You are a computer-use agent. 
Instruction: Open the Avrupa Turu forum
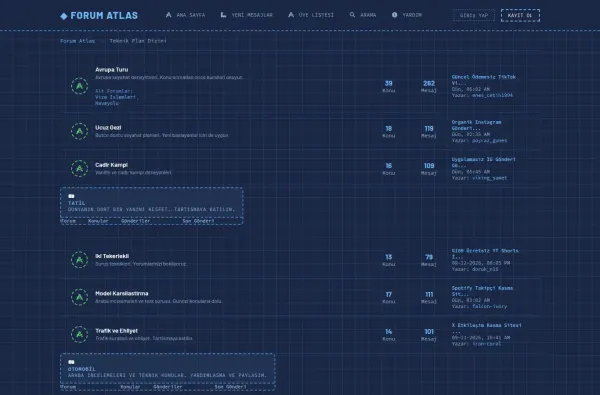[112, 70]
